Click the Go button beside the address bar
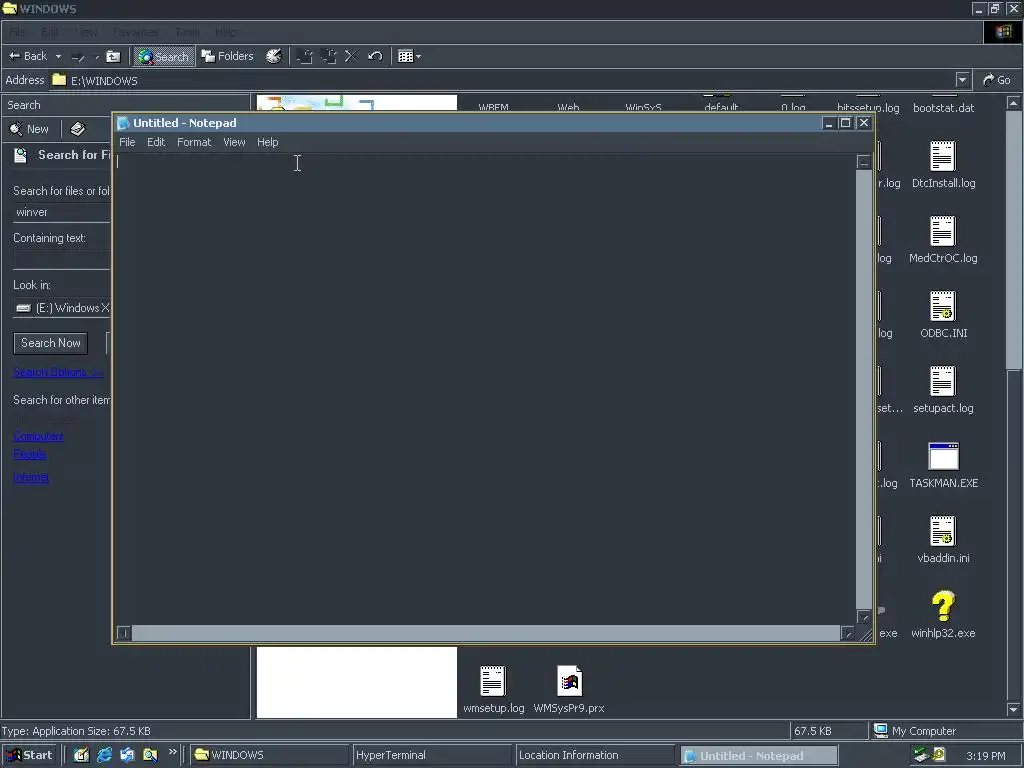 997,80
